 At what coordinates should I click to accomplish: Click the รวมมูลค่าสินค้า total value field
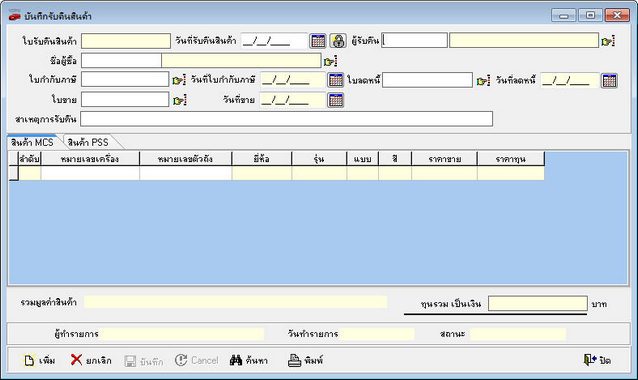pos(236,302)
